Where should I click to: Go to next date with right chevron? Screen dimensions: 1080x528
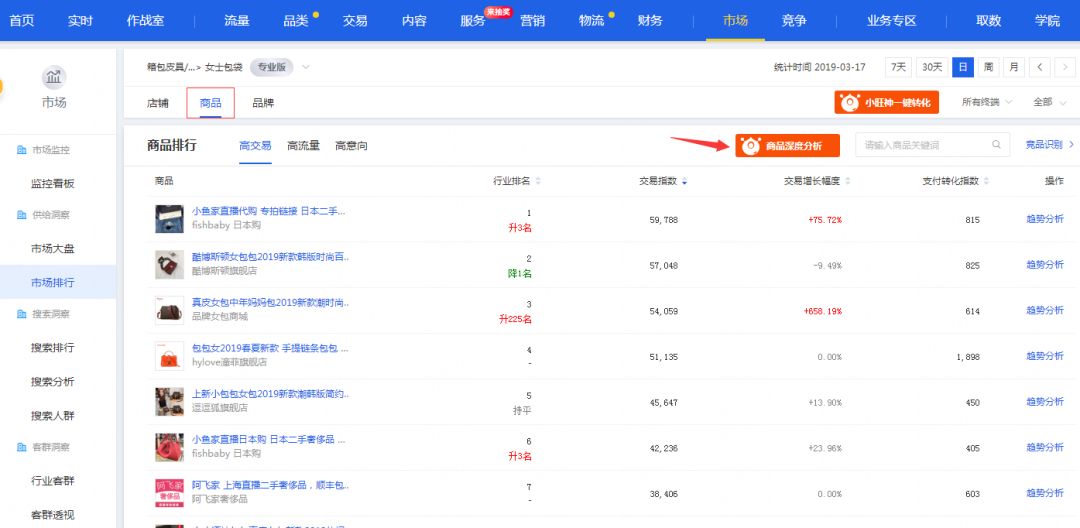coord(1065,67)
